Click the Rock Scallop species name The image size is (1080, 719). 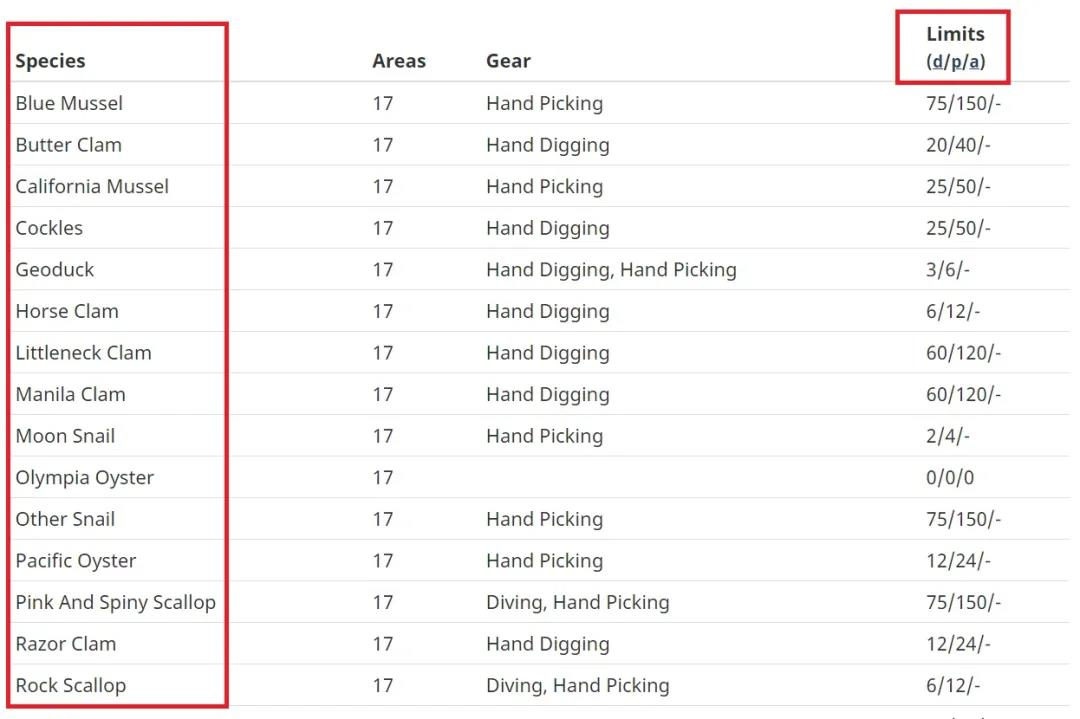click(x=71, y=685)
